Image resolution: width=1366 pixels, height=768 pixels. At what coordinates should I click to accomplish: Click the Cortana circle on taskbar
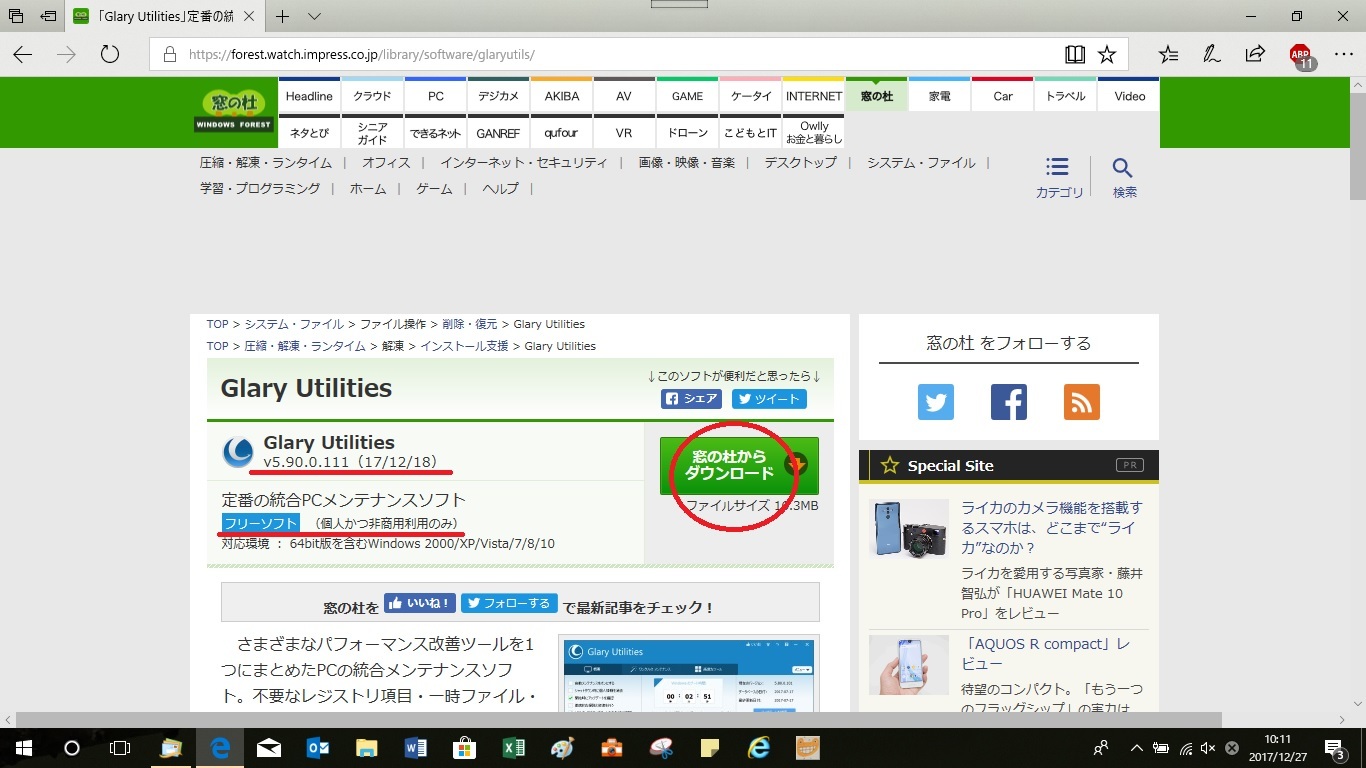(x=71, y=748)
